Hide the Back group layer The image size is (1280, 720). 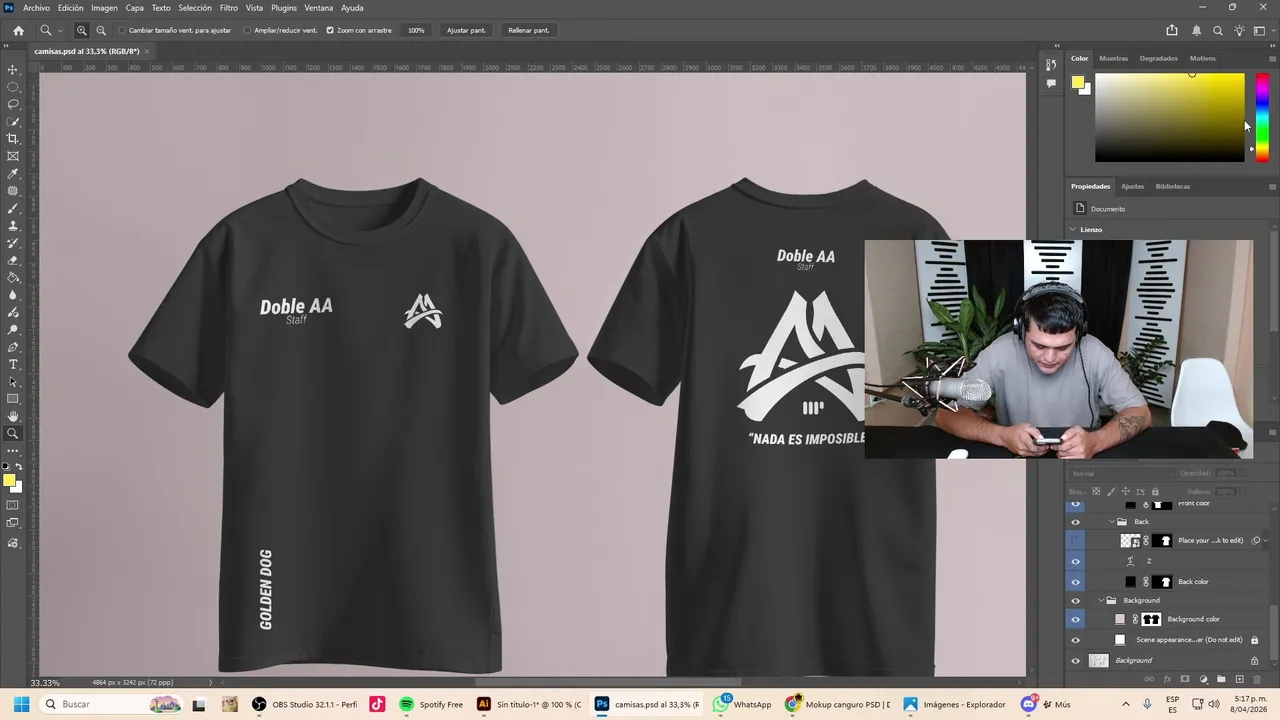[1076, 522]
